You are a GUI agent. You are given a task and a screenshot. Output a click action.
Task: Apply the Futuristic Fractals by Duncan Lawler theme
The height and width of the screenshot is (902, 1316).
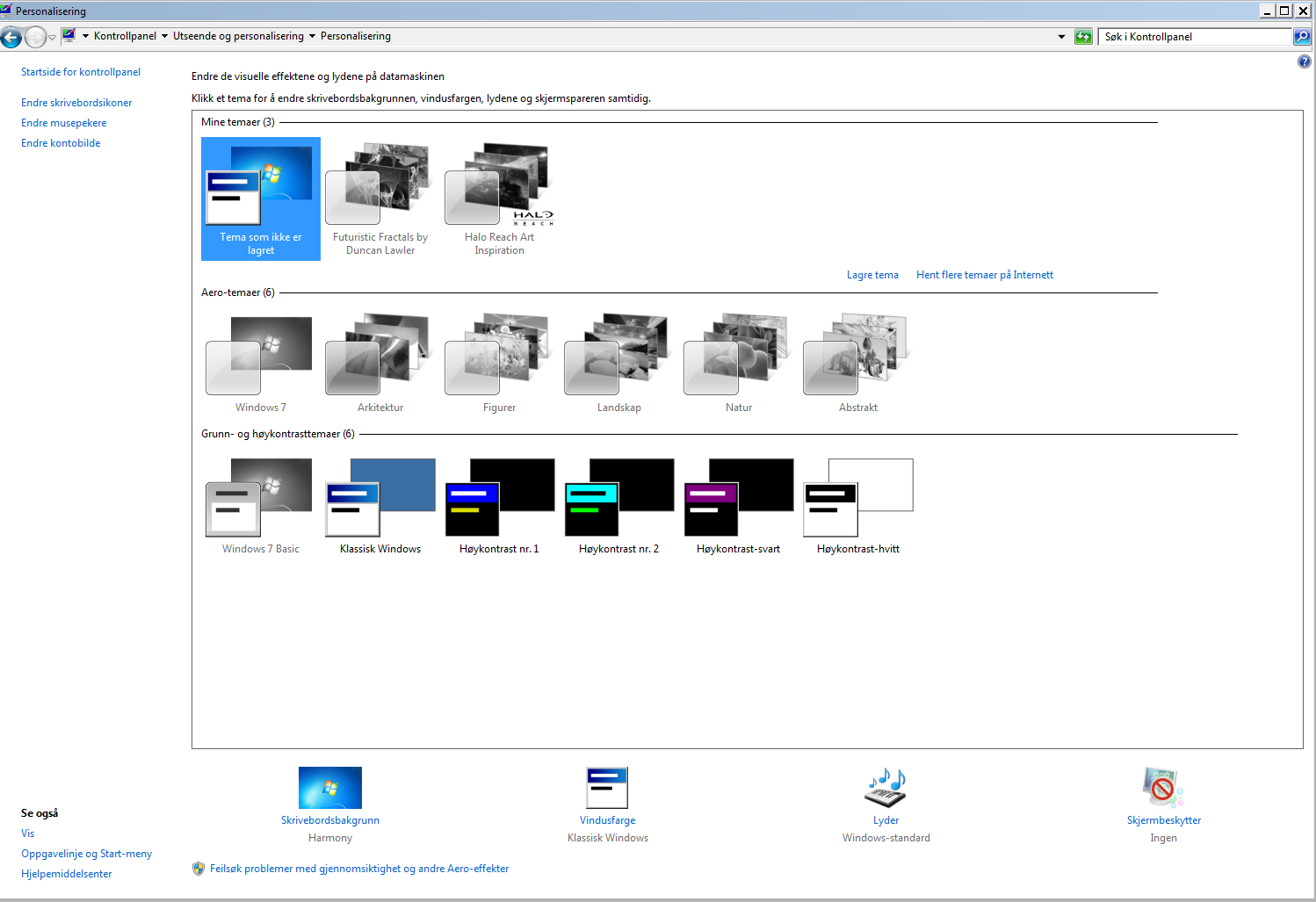(380, 198)
